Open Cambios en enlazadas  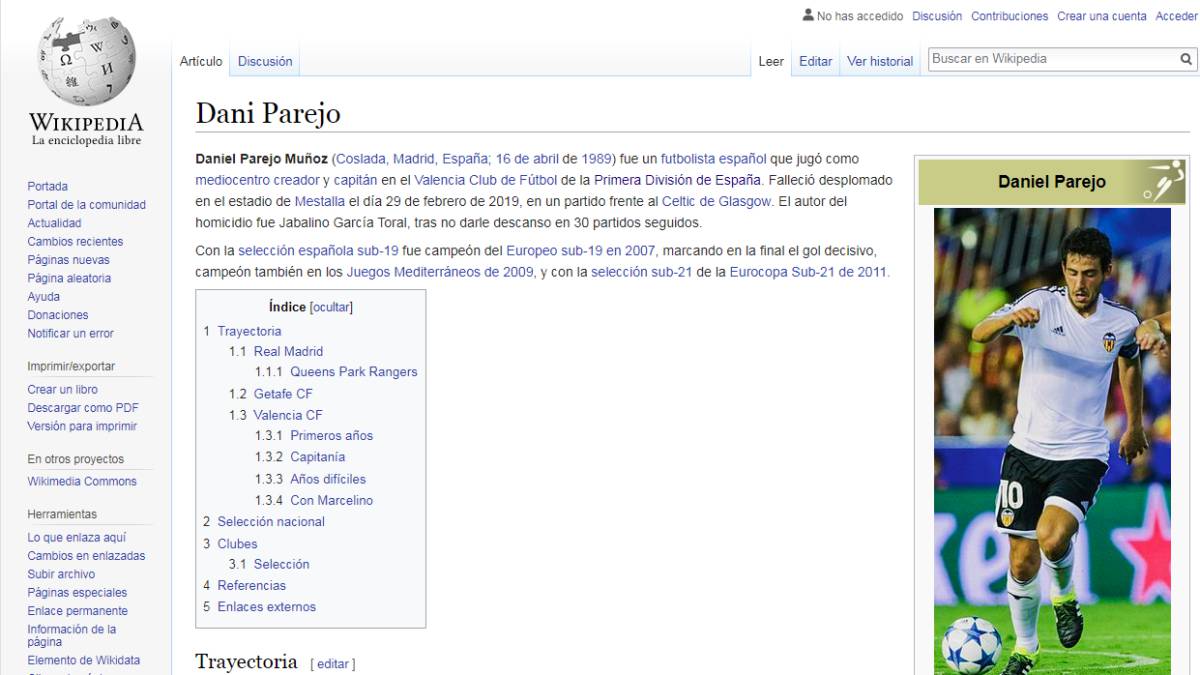click(x=86, y=556)
